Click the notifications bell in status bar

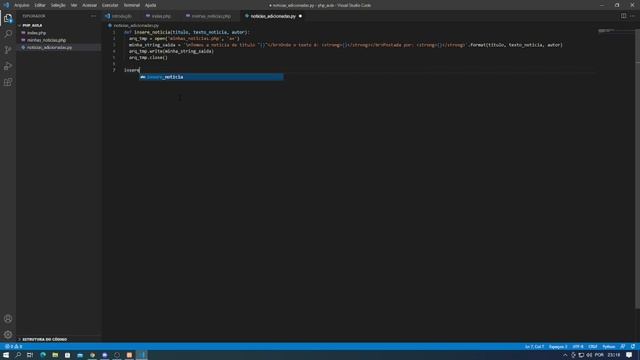pos(633,347)
